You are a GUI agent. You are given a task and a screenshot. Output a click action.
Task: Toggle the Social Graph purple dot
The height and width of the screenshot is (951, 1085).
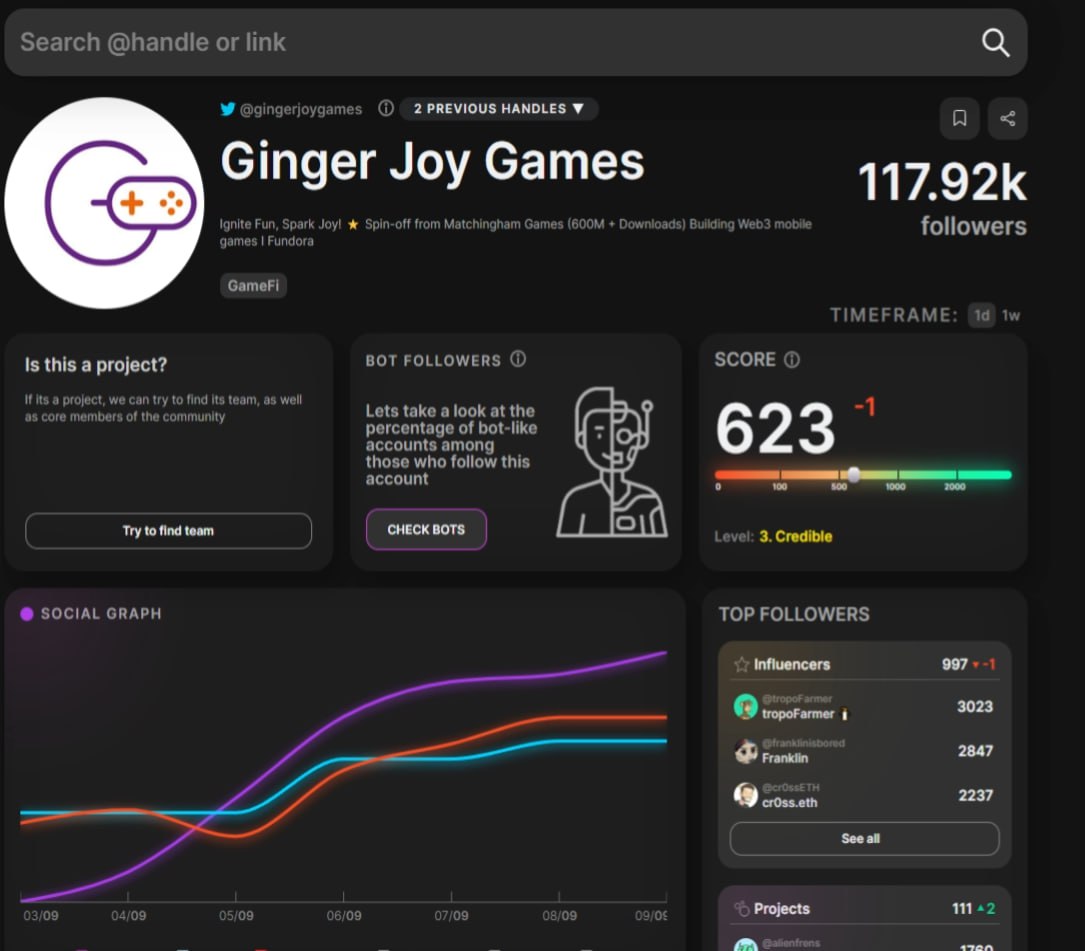click(x=27, y=614)
